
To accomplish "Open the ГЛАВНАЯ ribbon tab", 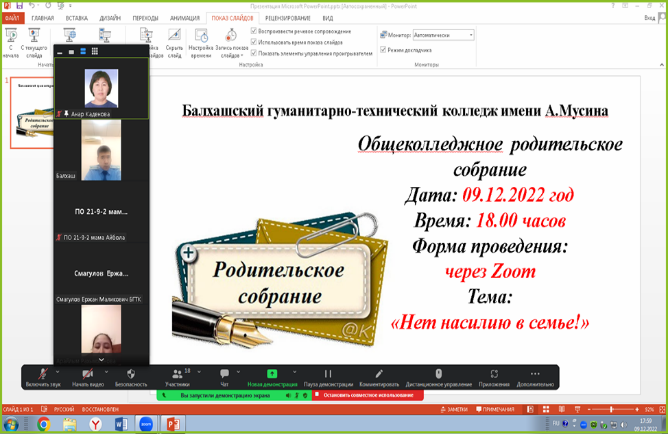I will point(43,18).
